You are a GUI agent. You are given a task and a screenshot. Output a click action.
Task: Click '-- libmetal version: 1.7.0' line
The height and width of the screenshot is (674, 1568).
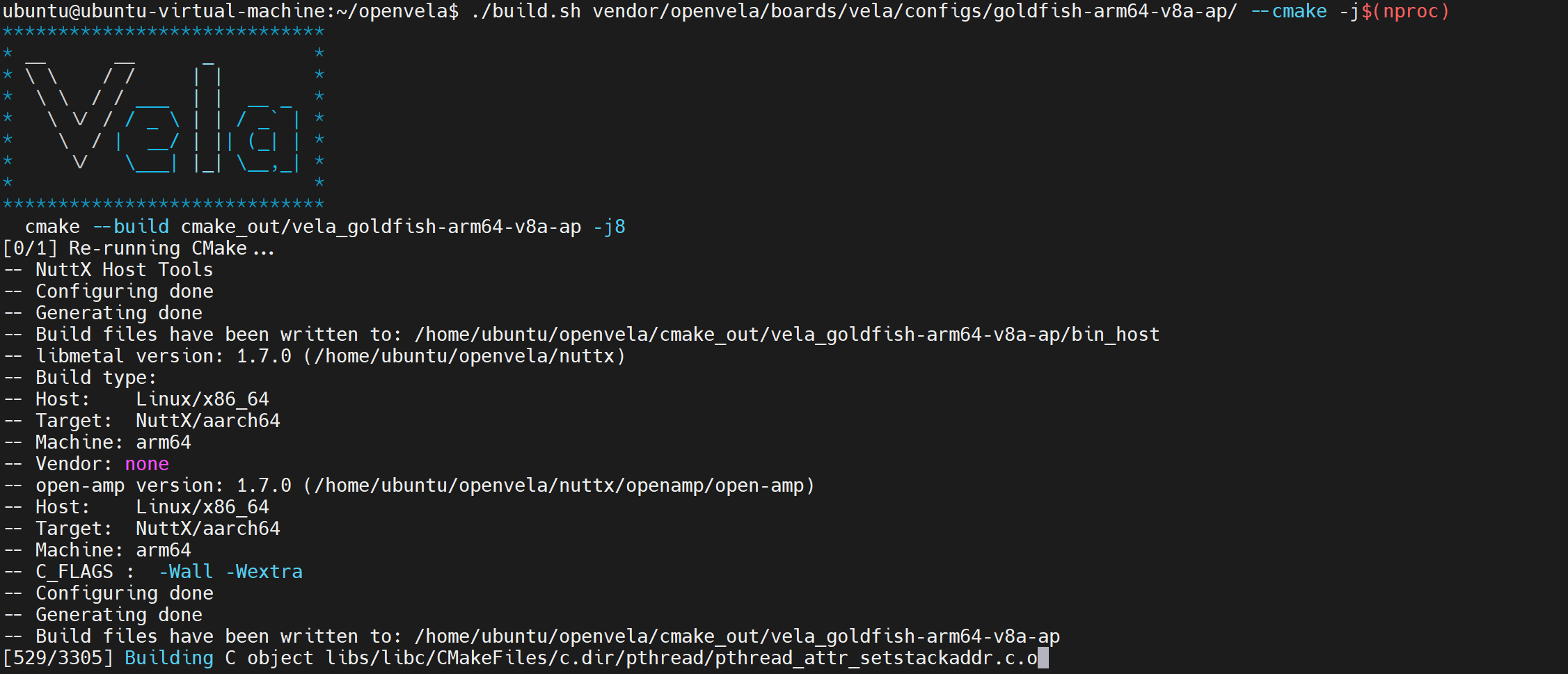(315, 357)
